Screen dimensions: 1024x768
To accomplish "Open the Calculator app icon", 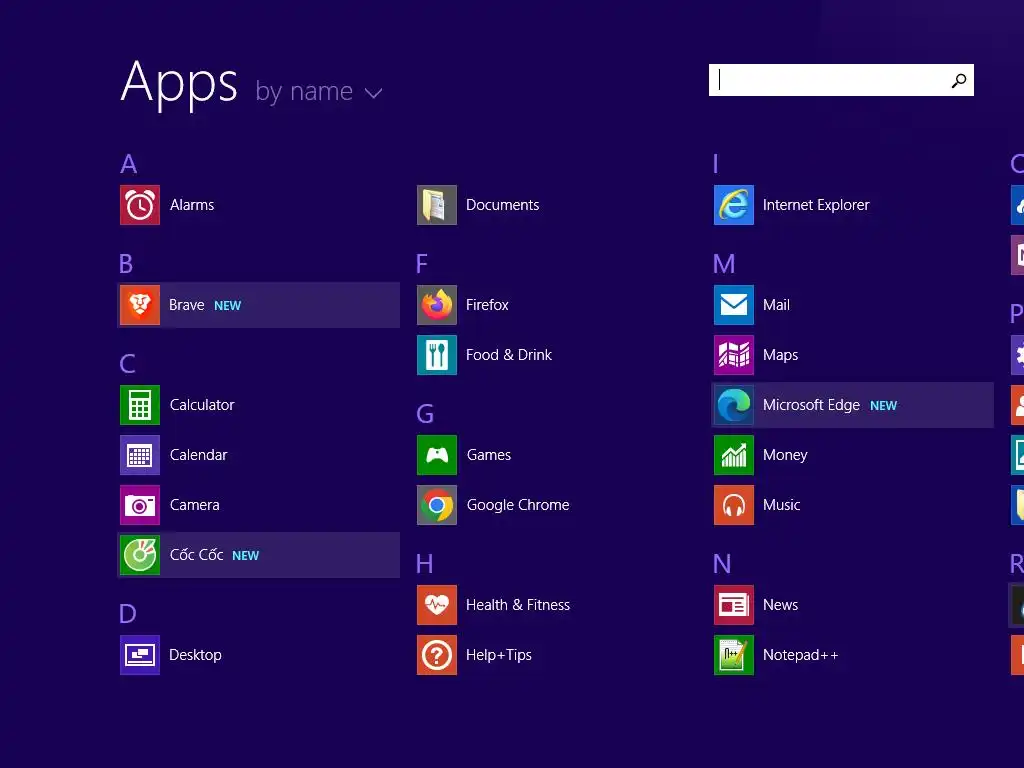I will pos(140,405).
